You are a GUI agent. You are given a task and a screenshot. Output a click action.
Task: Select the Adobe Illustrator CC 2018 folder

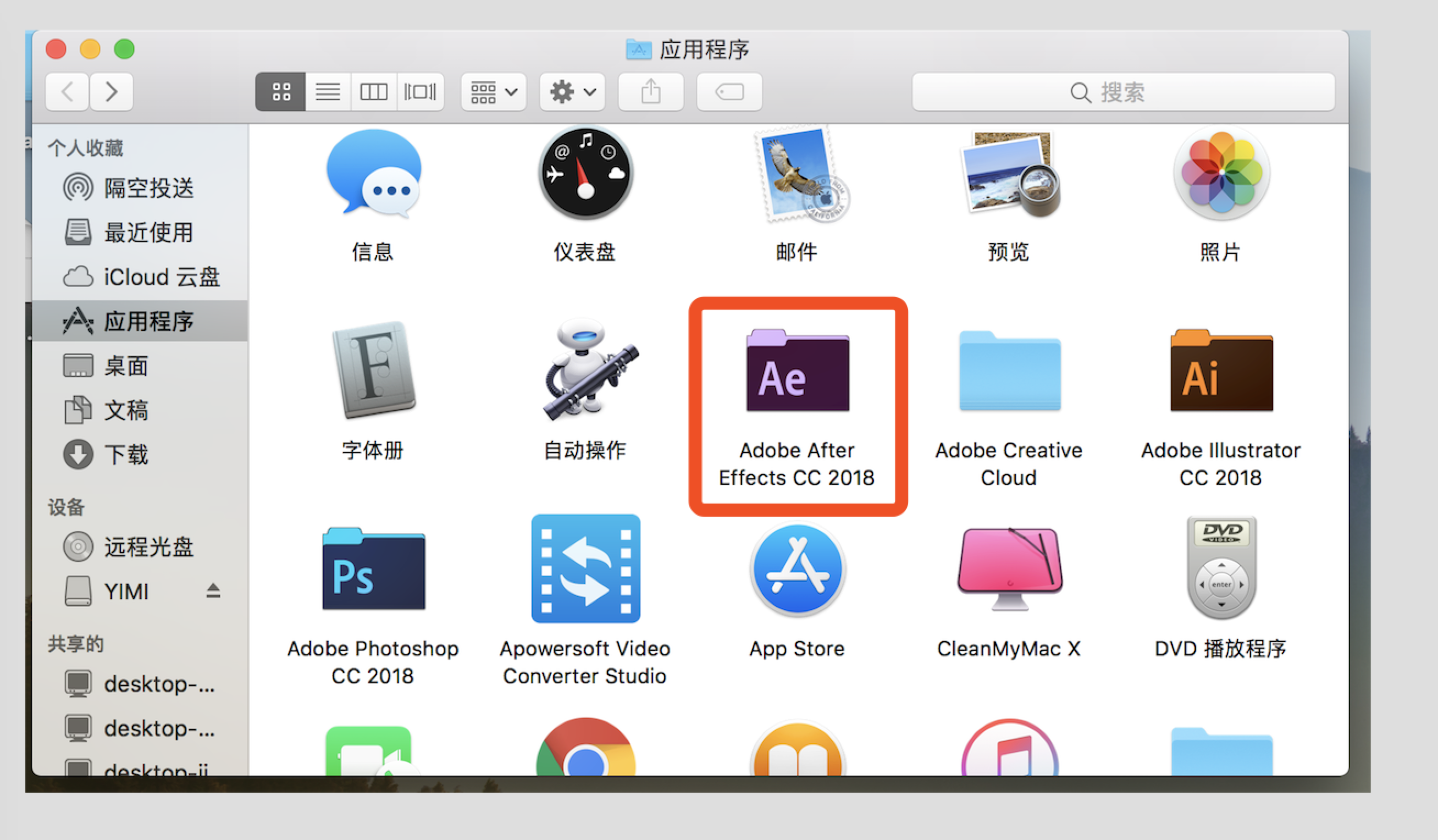pos(1221,371)
